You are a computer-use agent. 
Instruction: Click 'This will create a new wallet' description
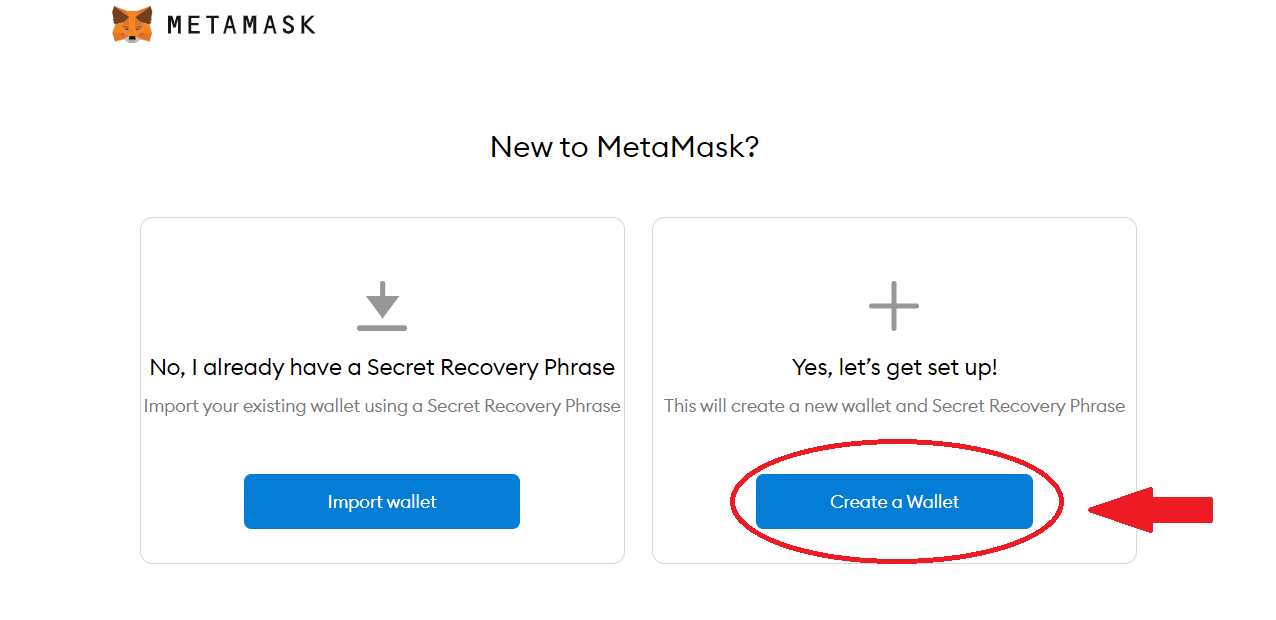(894, 406)
